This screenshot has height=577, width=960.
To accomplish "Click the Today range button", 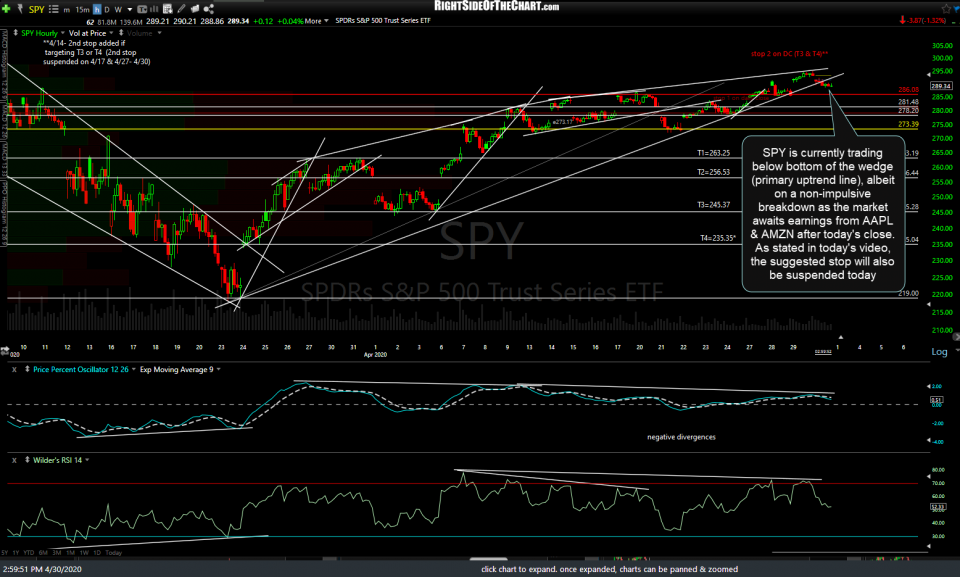I will tap(114, 553).
